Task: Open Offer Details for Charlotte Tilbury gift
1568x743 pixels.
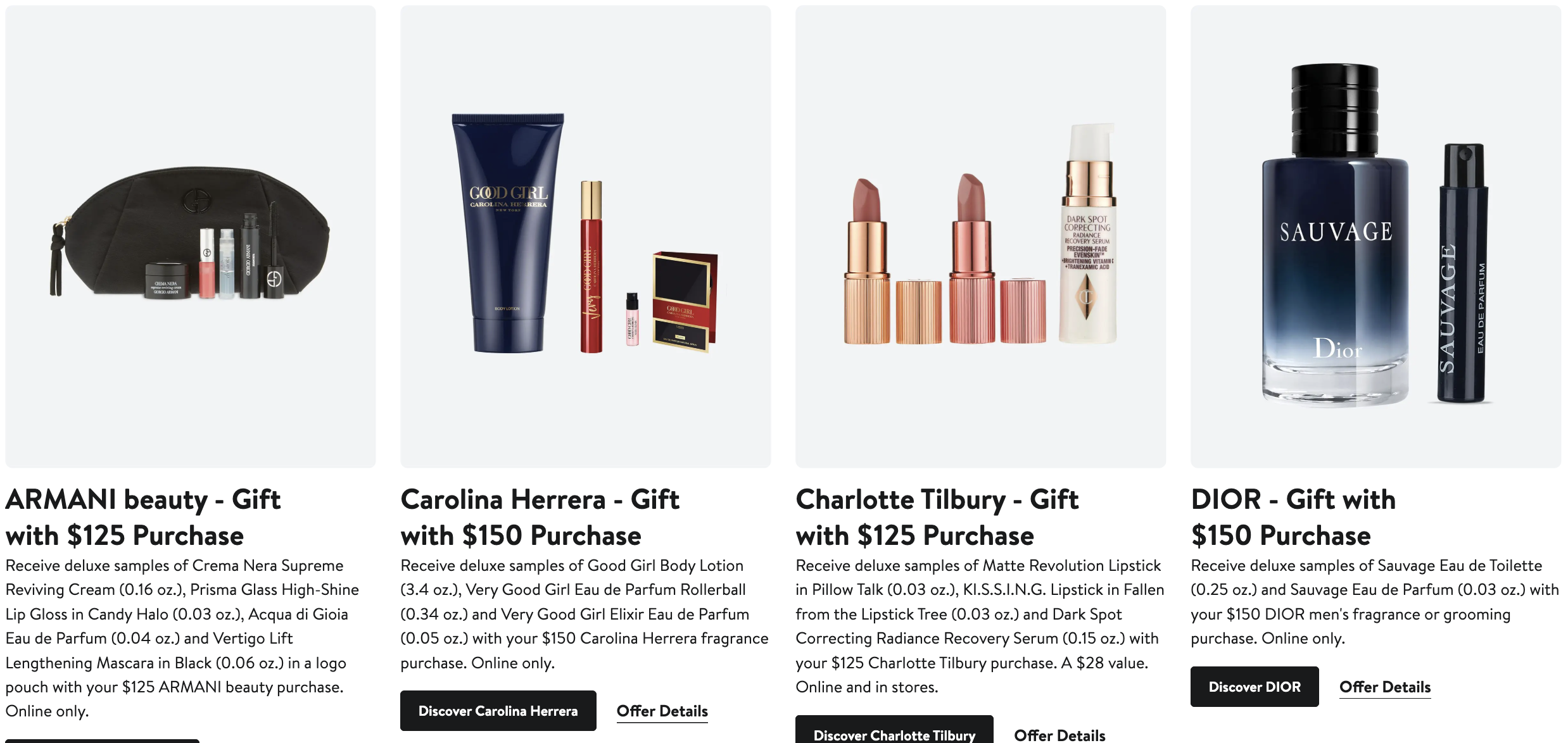Action: coord(1059,735)
